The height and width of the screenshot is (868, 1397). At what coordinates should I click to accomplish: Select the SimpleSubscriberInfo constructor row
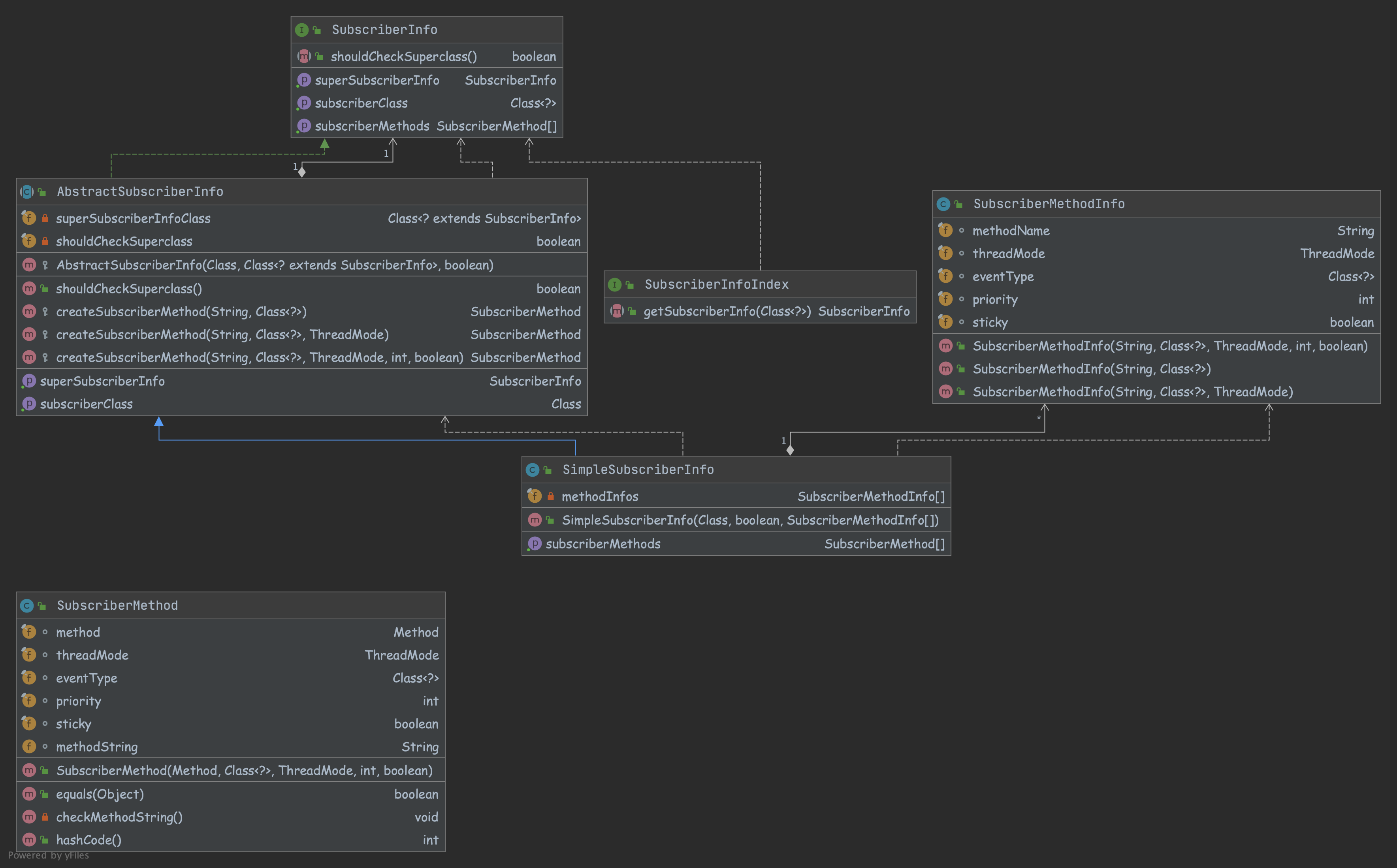735,520
